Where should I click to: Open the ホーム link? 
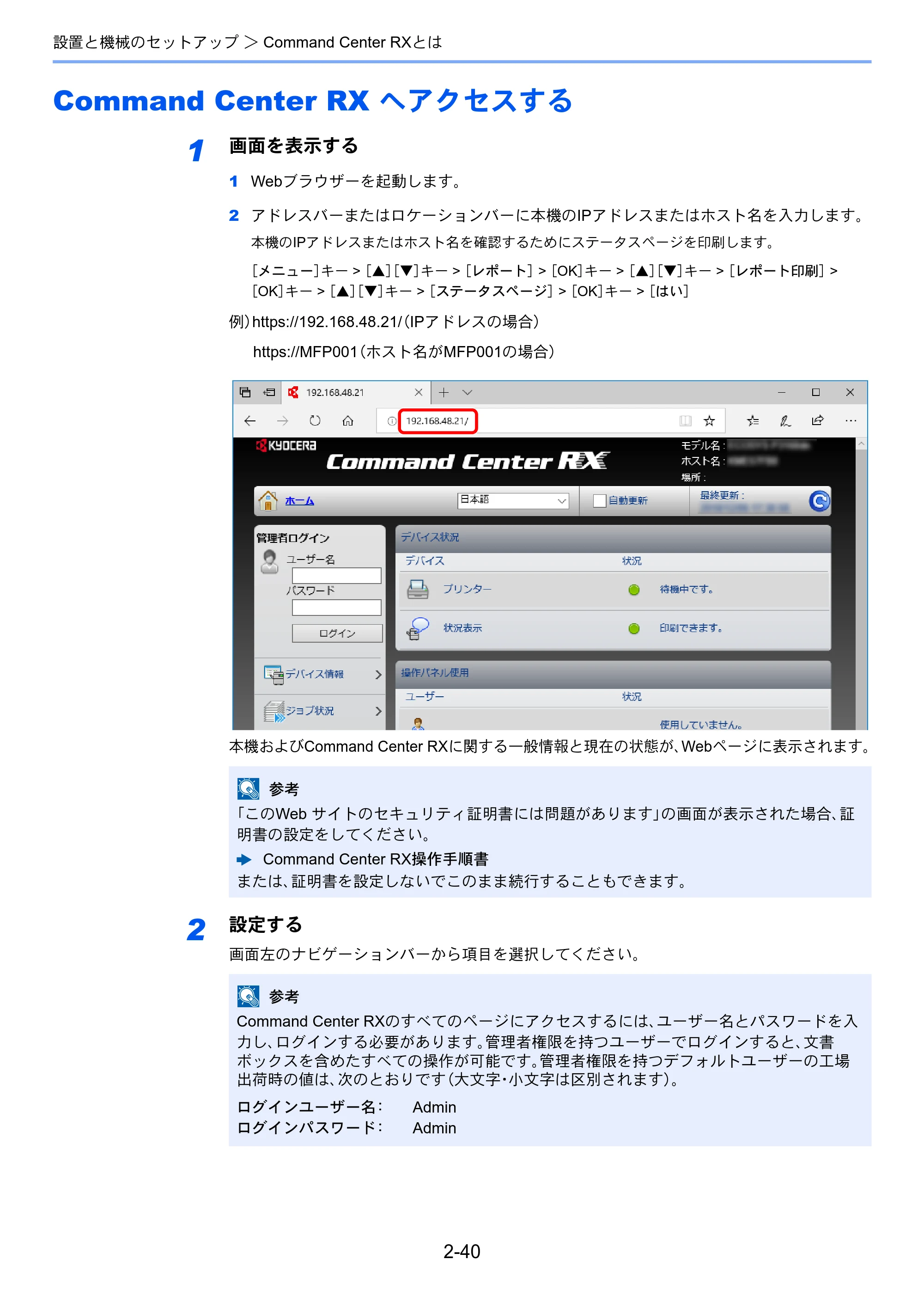click(300, 501)
